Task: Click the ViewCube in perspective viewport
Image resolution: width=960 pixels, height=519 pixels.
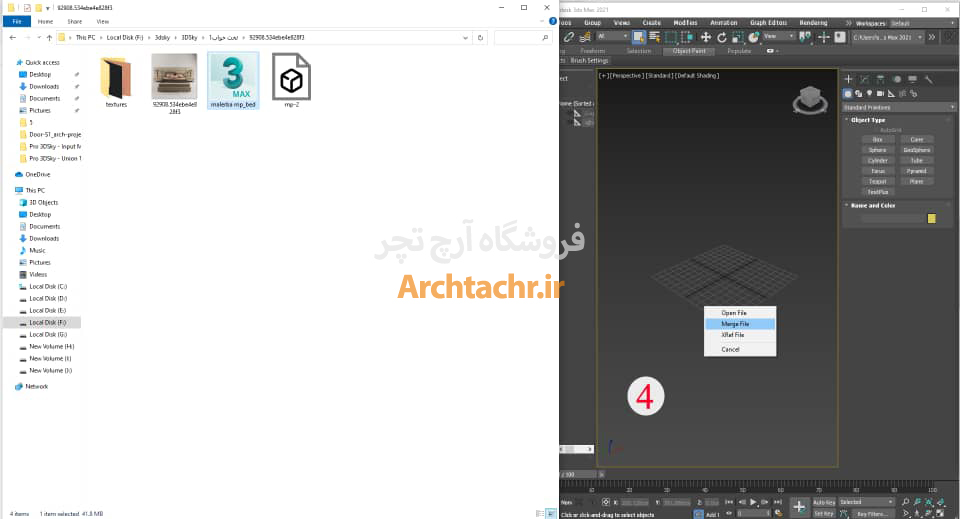Action: tap(810, 100)
